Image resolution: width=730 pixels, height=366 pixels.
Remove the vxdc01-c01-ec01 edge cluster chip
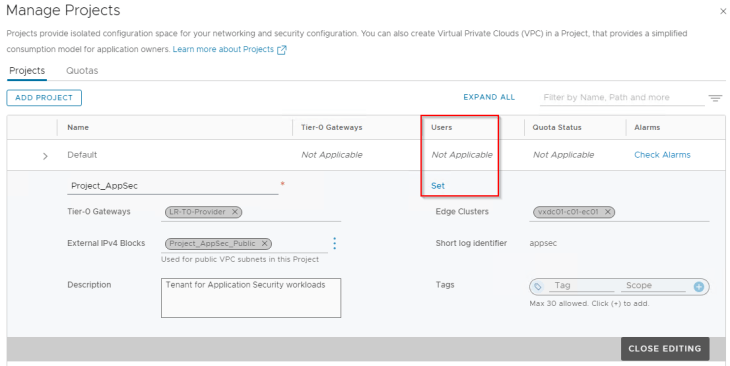(608, 212)
